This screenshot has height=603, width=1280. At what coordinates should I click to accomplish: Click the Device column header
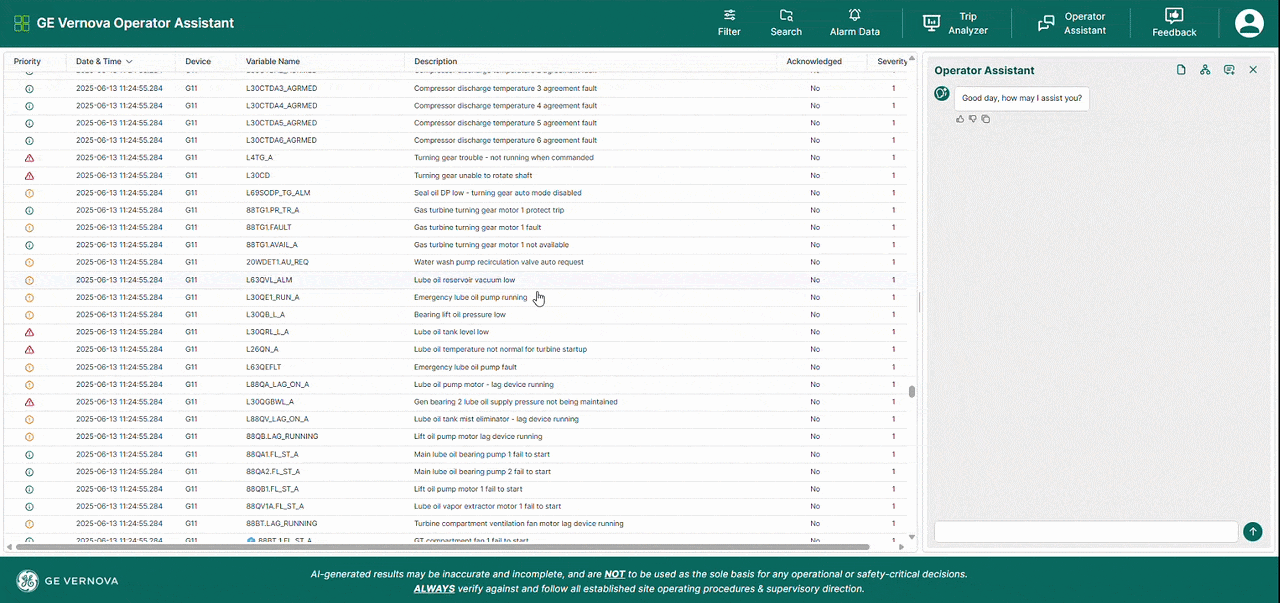tap(198, 62)
